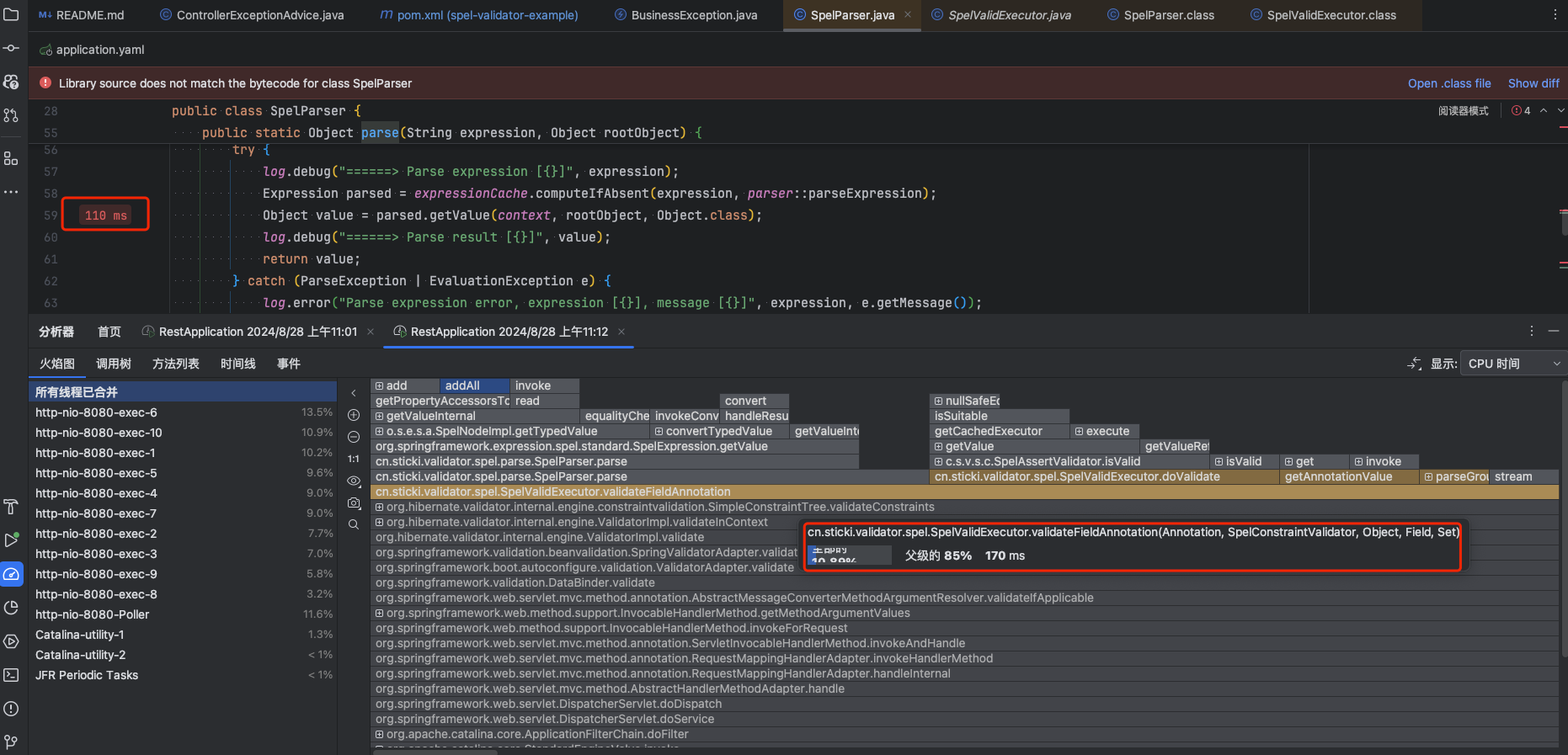The width and height of the screenshot is (1568, 755).
Task: Switch to BusinessException.java tab
Action: tap(685, 15)
